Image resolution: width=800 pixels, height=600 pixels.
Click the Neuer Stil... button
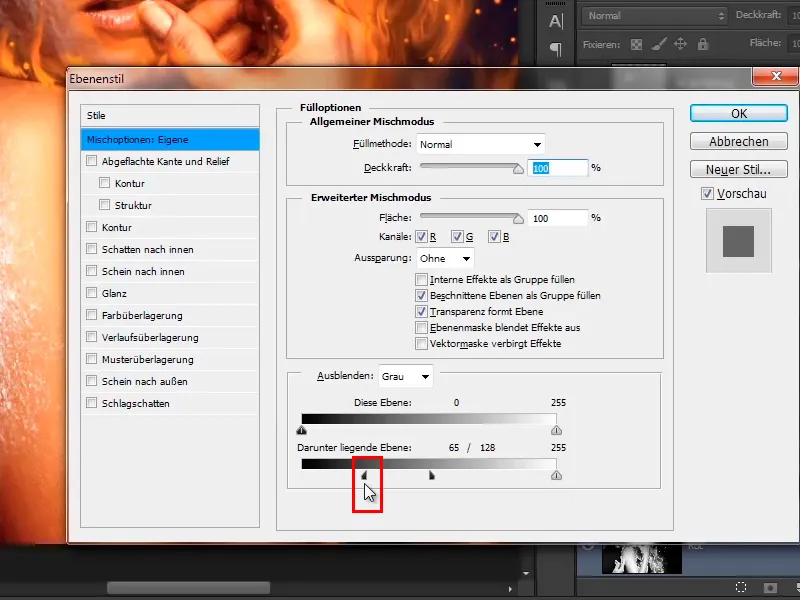pyautogui.click(x=738, y=169)
